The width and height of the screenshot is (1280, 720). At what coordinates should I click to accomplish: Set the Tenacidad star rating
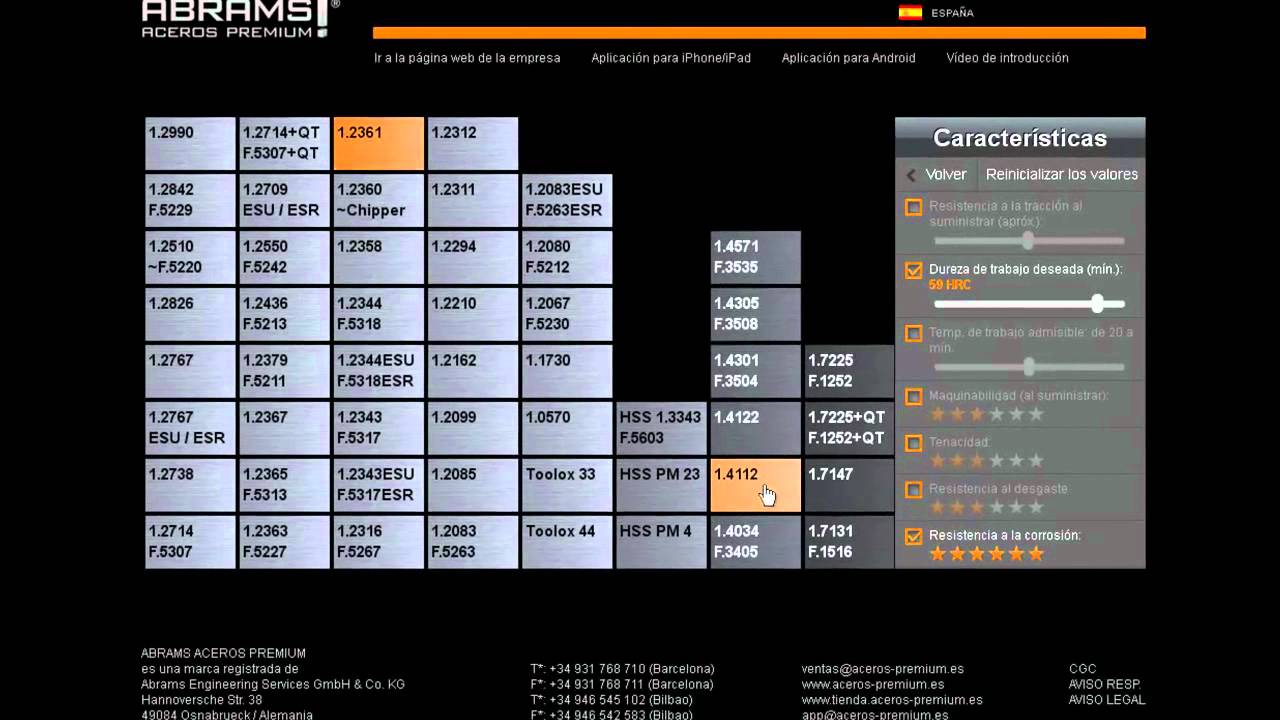[x=987, y=461]
